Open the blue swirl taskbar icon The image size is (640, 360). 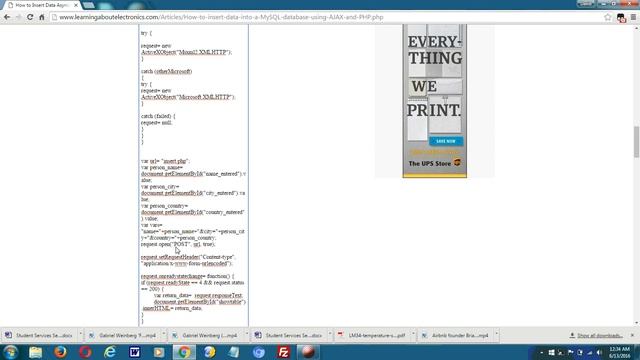tap(259, 352)
